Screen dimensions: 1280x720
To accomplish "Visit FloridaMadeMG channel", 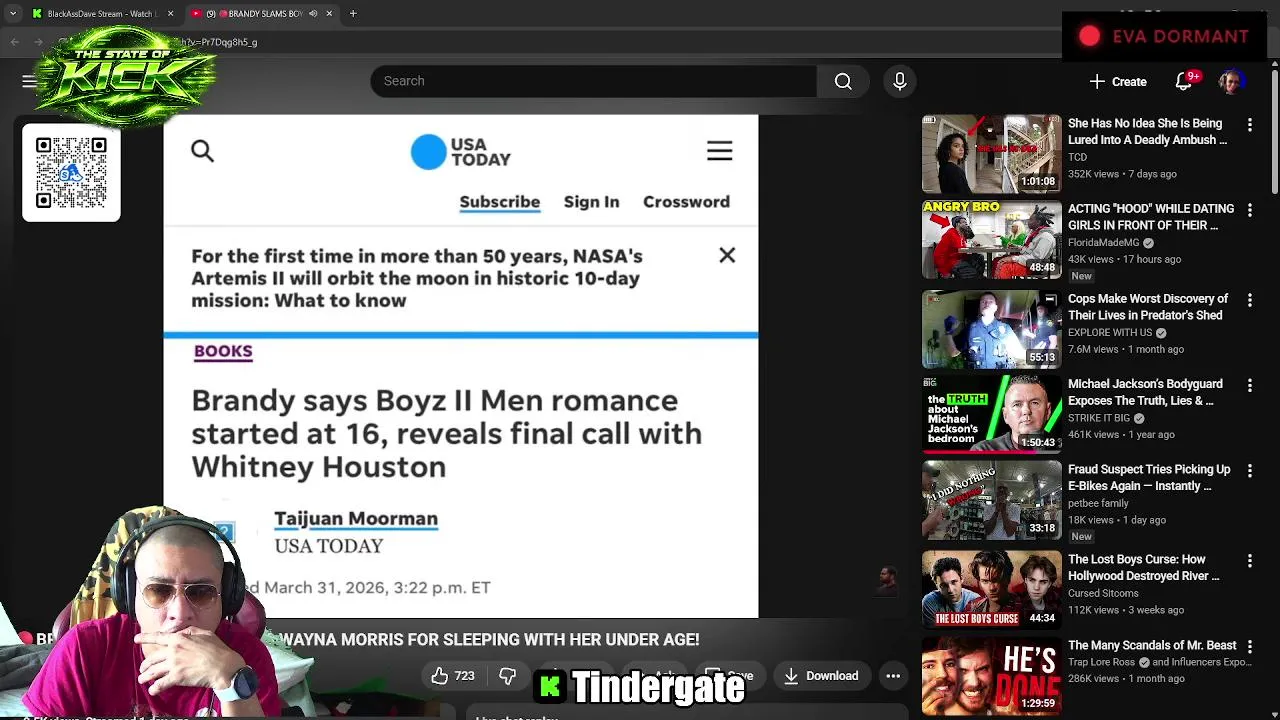I will point(1104,243).
